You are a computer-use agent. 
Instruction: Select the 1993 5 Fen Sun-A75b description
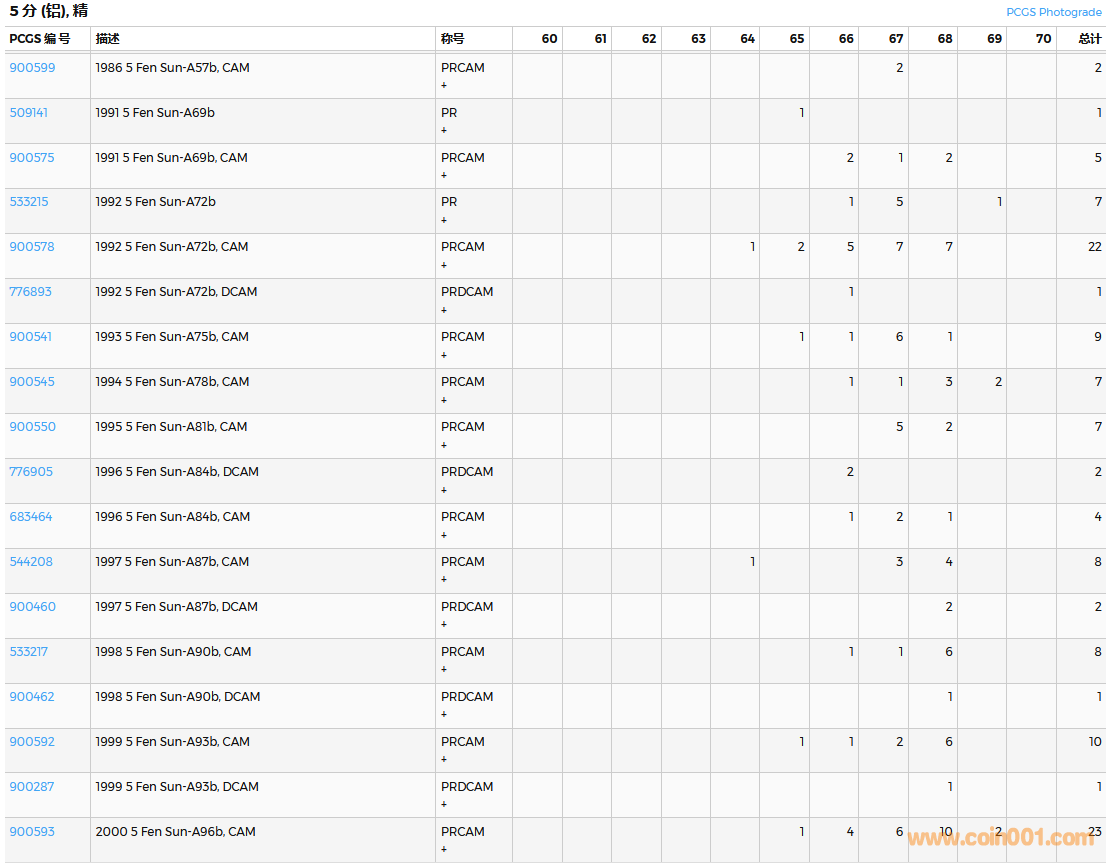point(172,337)
